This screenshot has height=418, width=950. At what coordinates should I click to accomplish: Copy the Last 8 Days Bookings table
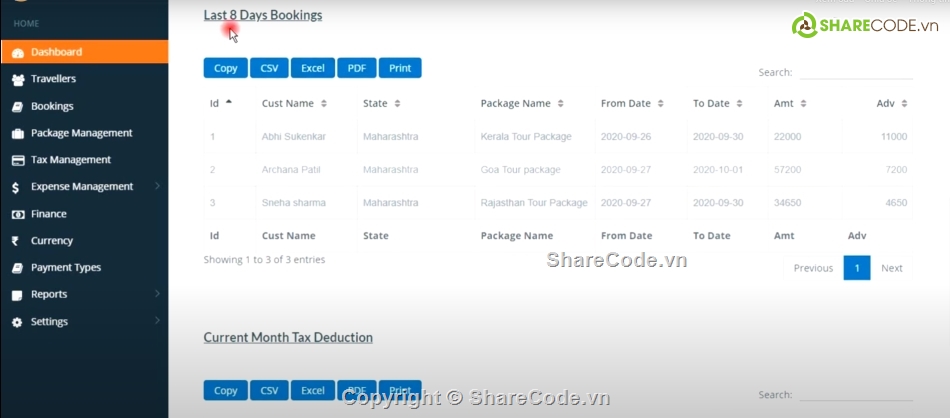point(225,68)
